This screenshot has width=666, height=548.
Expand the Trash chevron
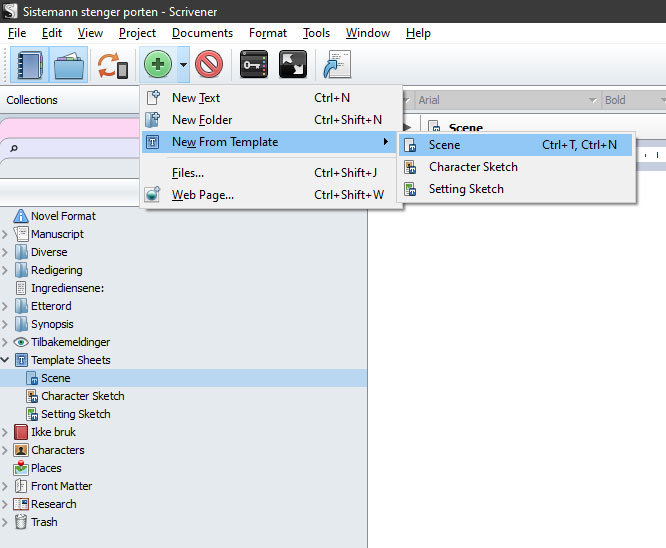pyautogui.click(x=5, y=522)
